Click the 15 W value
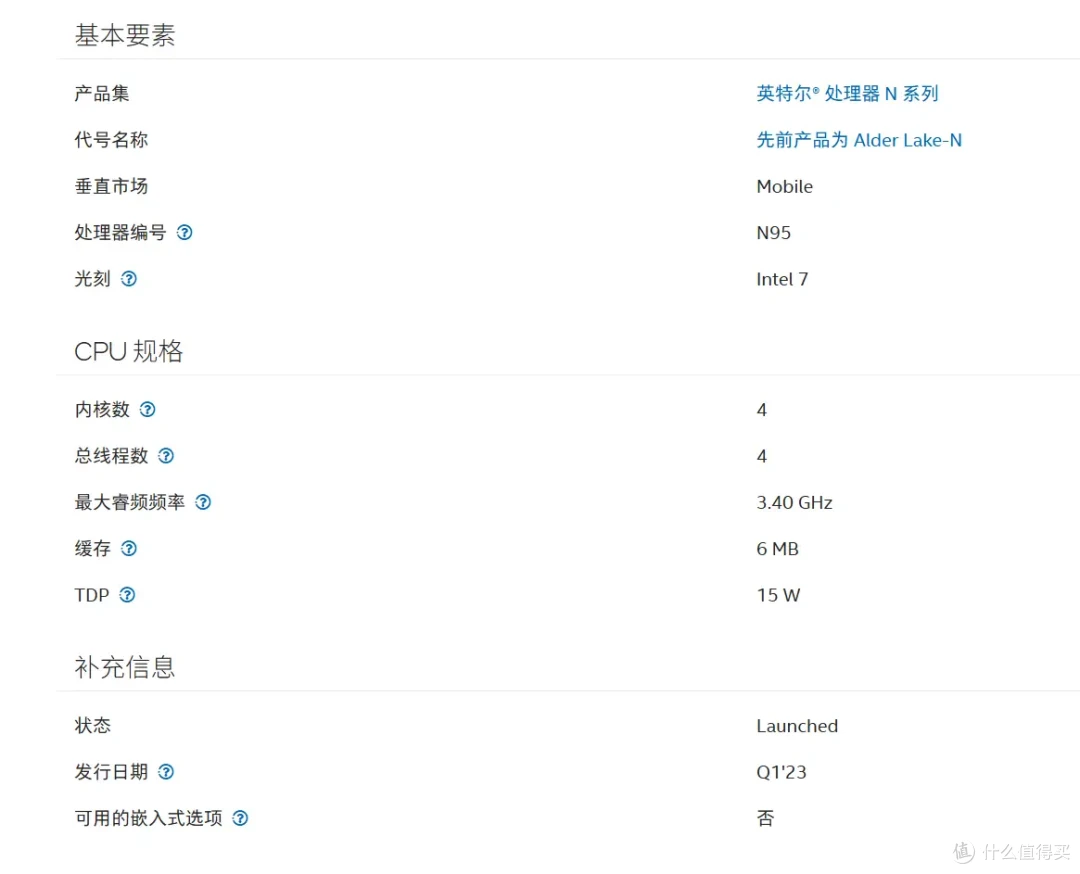 [778, 595]
